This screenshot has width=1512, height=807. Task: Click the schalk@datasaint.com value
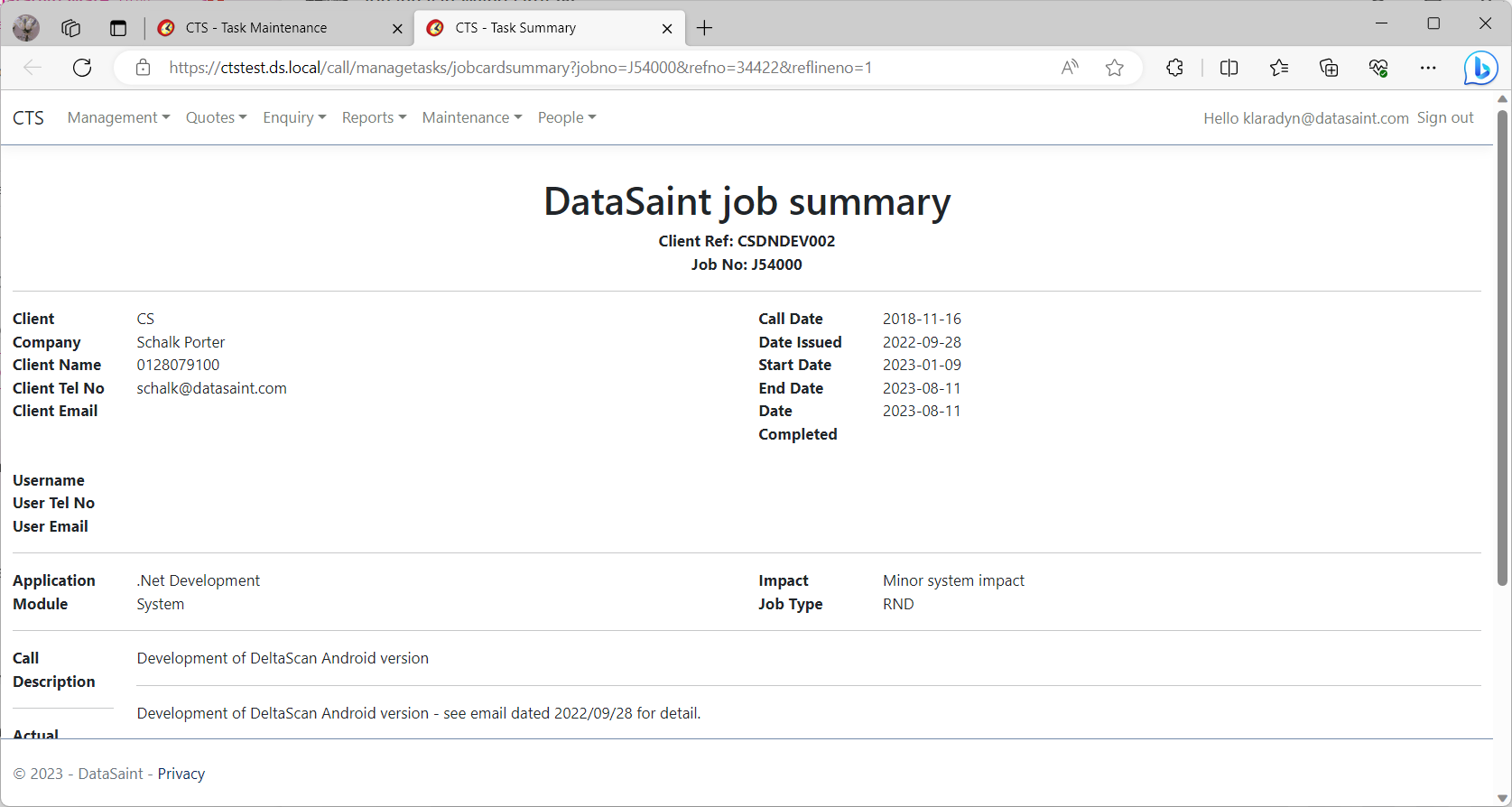tap(212, 388)
